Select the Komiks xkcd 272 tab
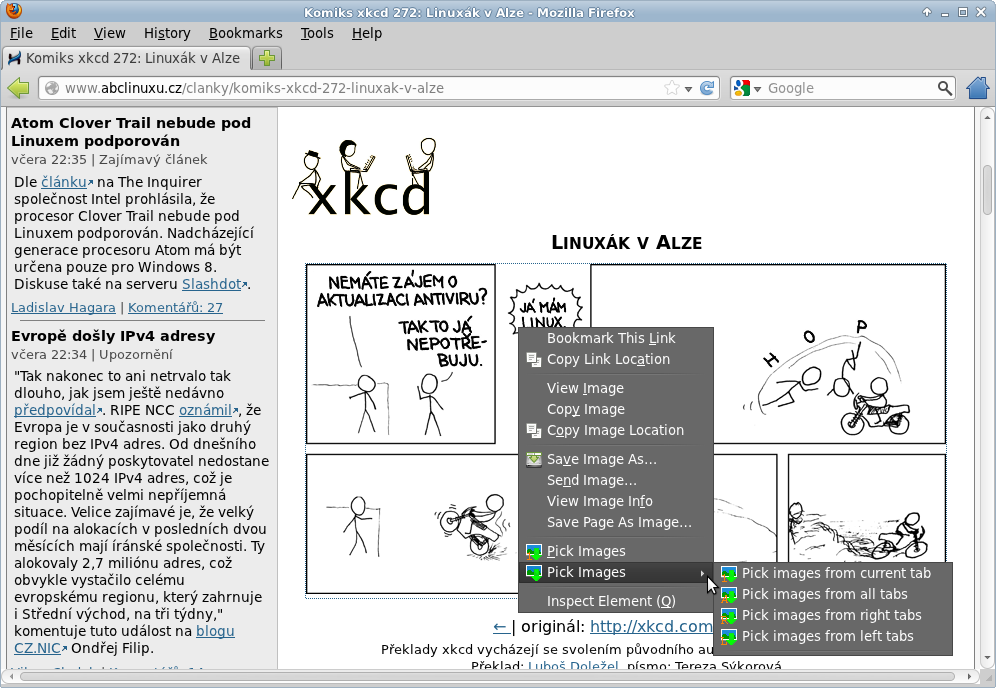 pyautogui.click(x=125, y=58)
